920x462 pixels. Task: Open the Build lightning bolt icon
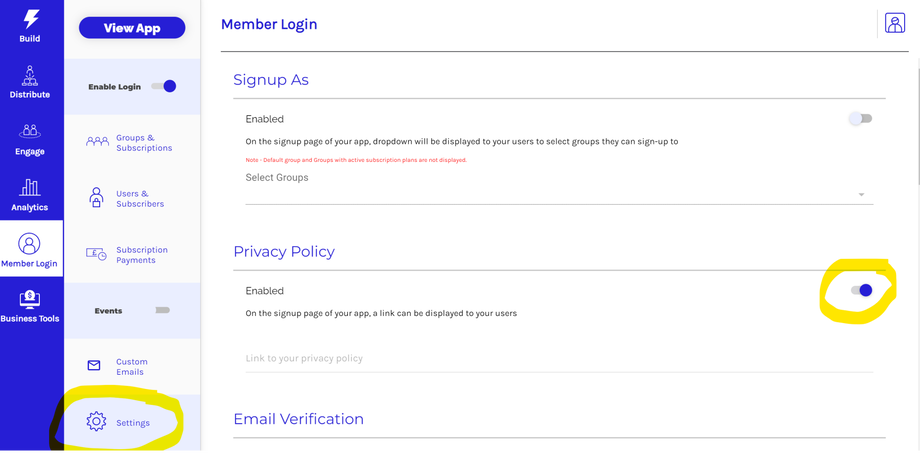[30, 20]
